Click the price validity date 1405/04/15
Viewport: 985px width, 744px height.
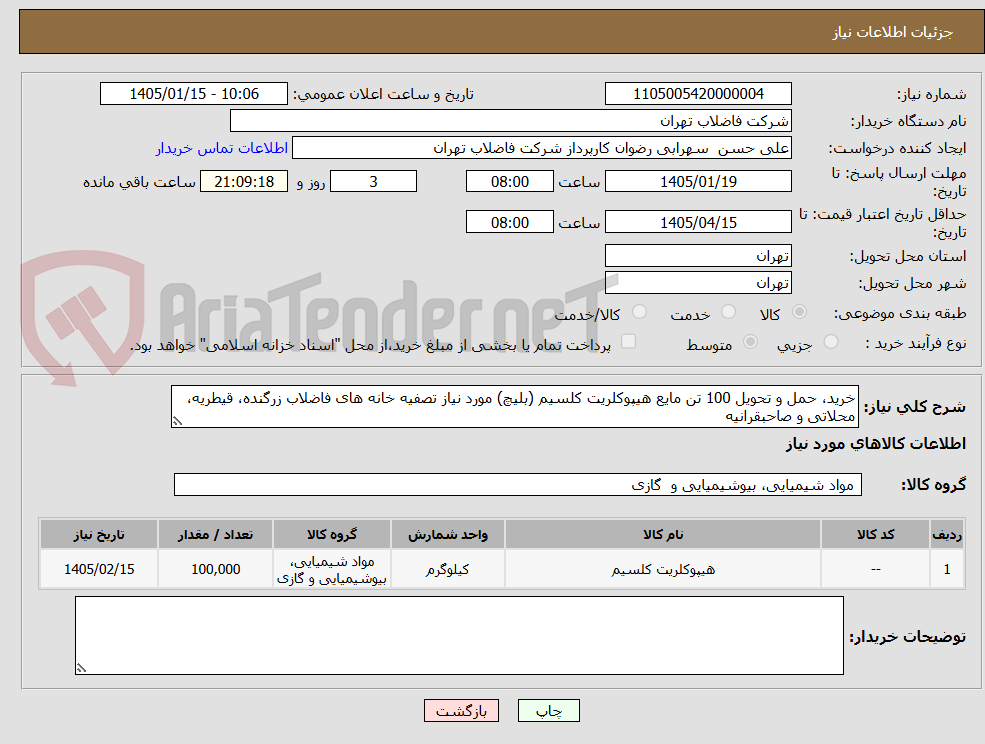[x=698, y=222]
